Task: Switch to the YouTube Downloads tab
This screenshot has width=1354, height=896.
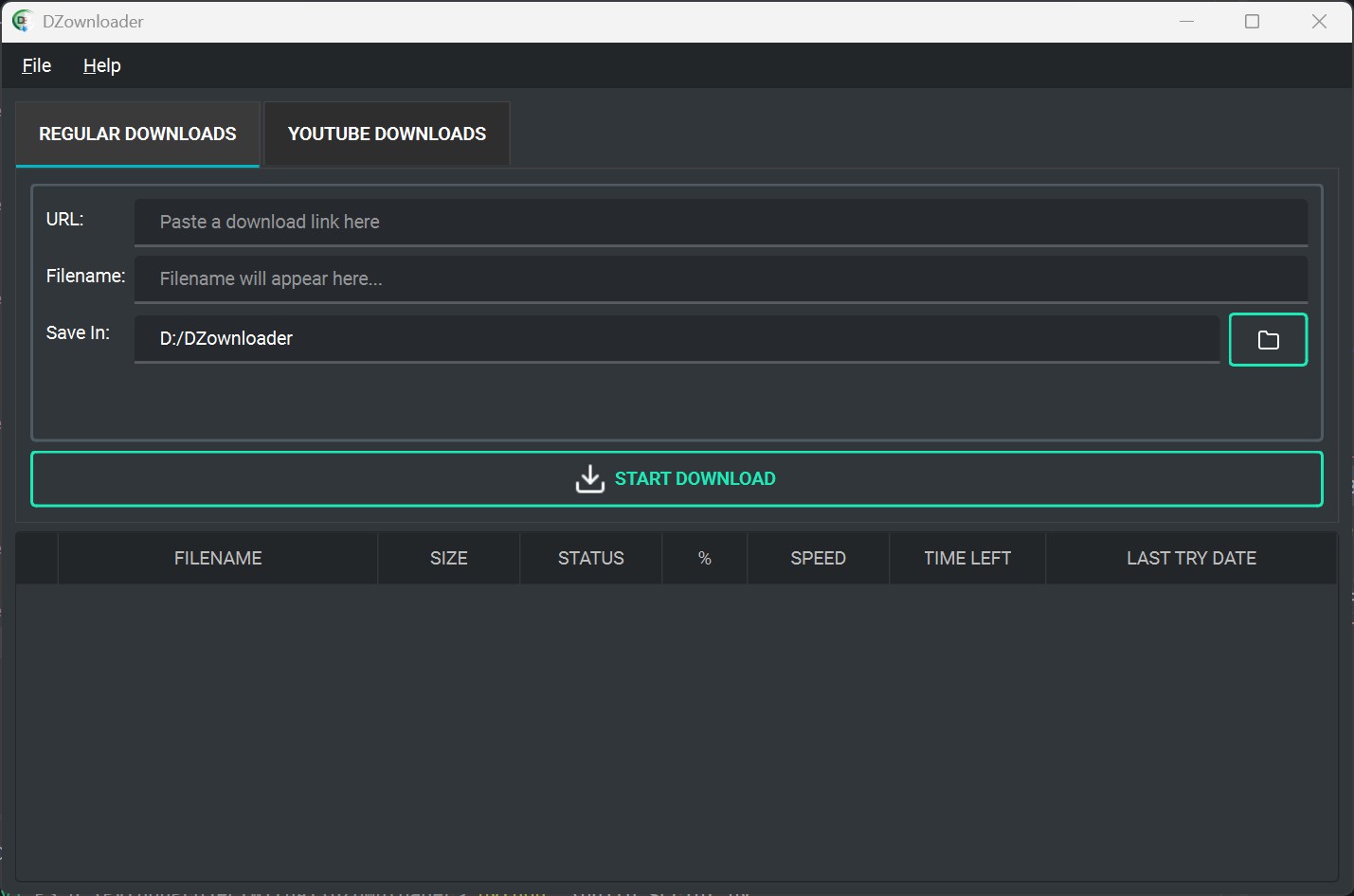Action: click(387, 134)
